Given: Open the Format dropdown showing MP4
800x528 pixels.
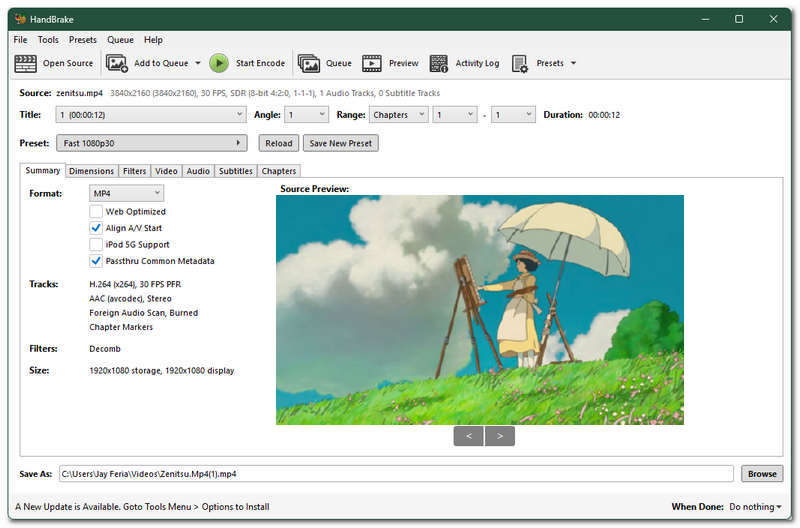Looking at the screenshot, I should (127, 193).
